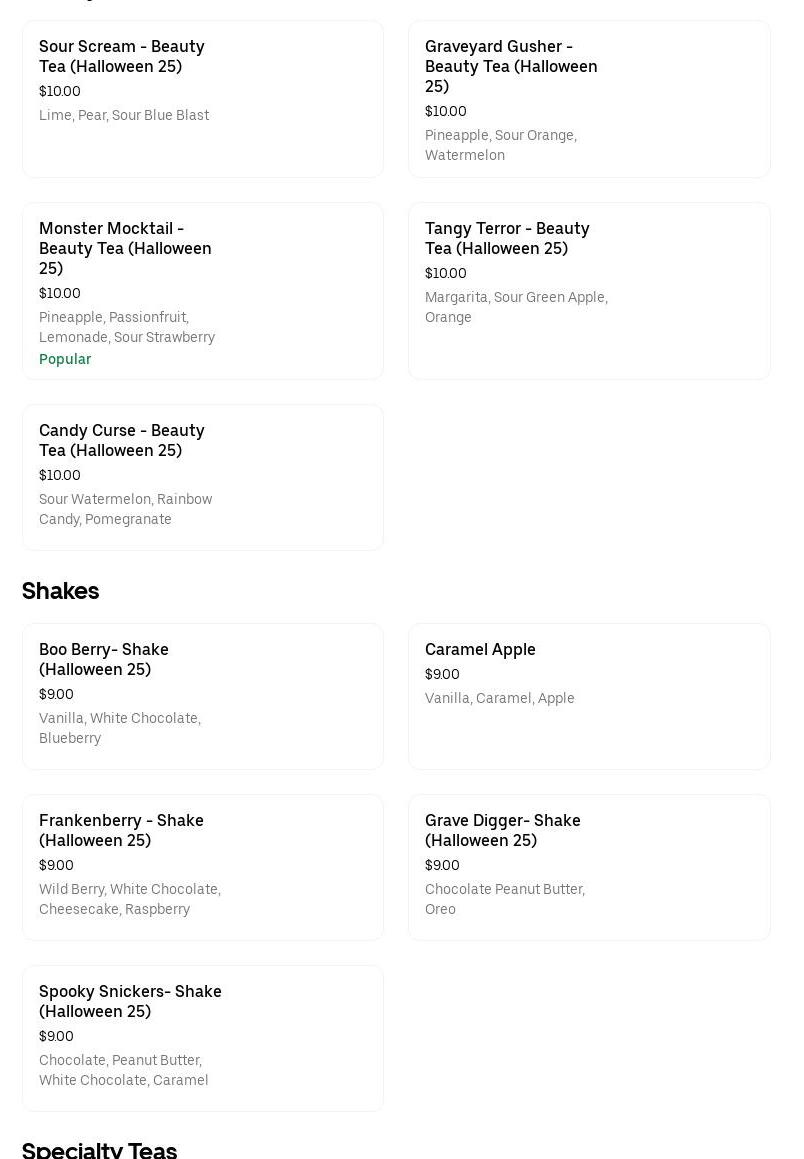Click the Caramel Apple ingredient text
The height and width of the screenshot is (1159, 804).
pyautogui.click(x=499, y=698)
